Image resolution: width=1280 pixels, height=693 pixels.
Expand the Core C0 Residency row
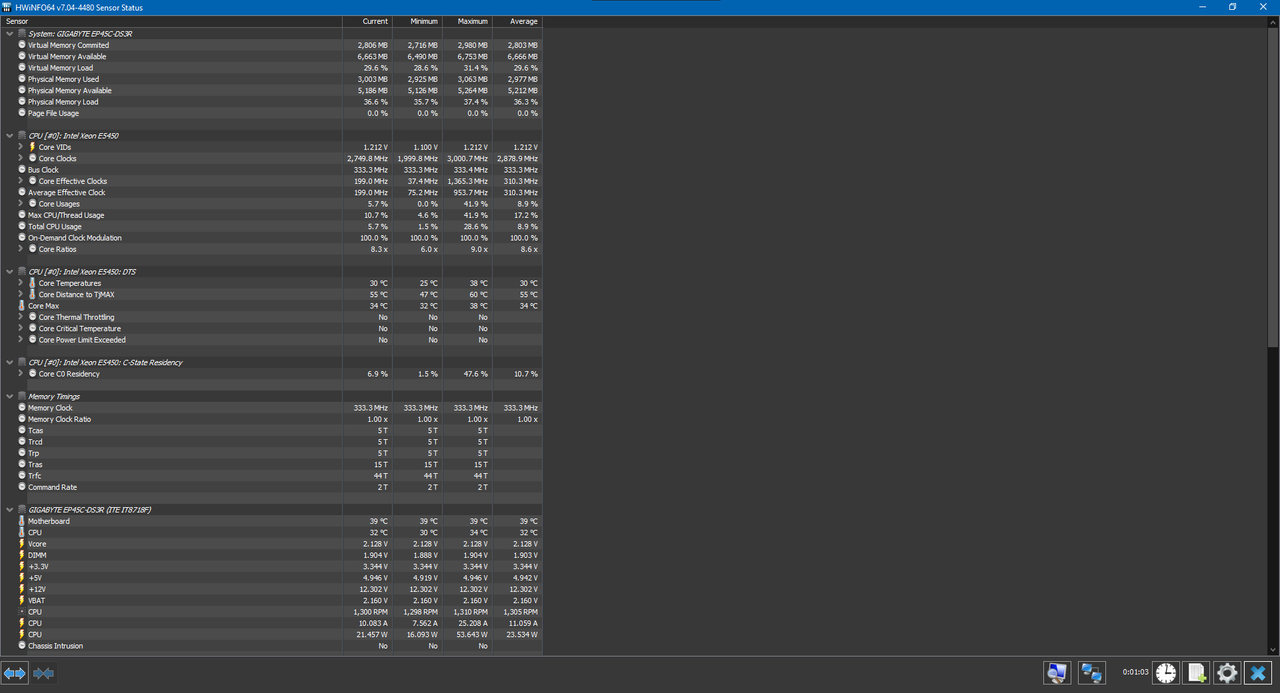pyautogui.click(x=20, y=374)
